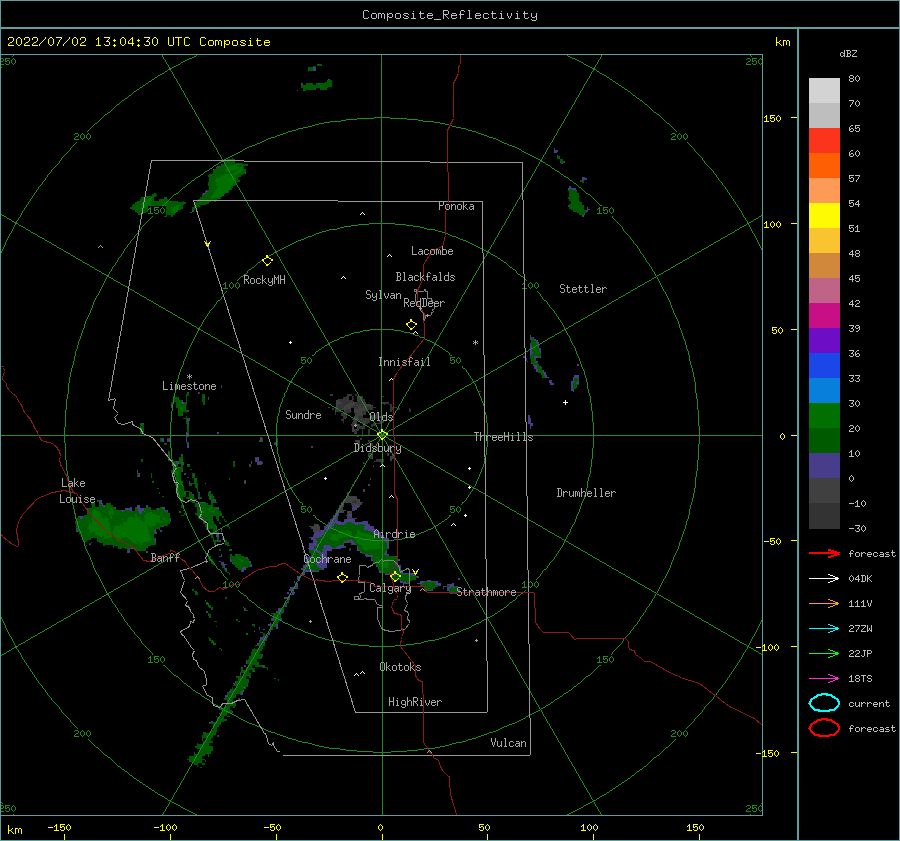This screenshot has height=841, width=900.
Task: Click the HighRiver city label
Action: click(415, 702)
